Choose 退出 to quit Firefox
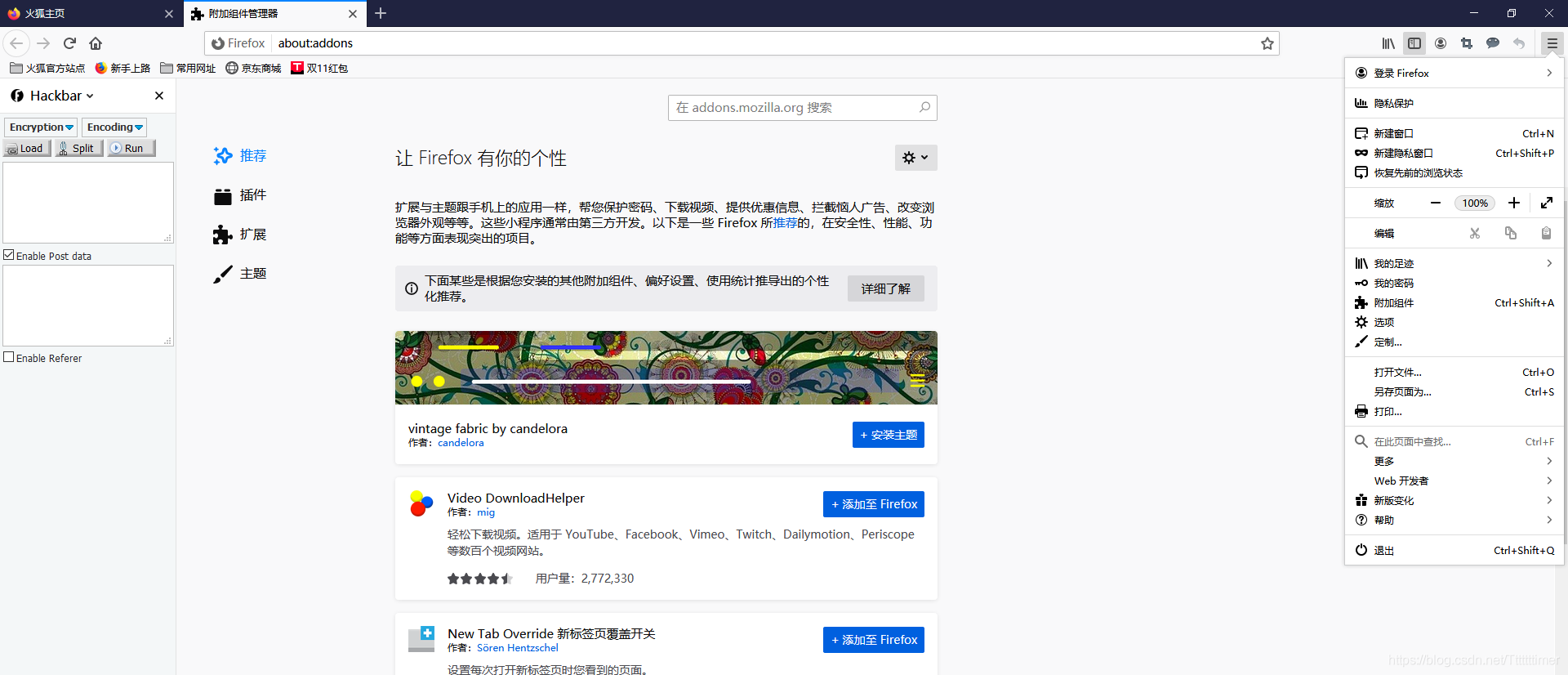 pos(1454,550)
